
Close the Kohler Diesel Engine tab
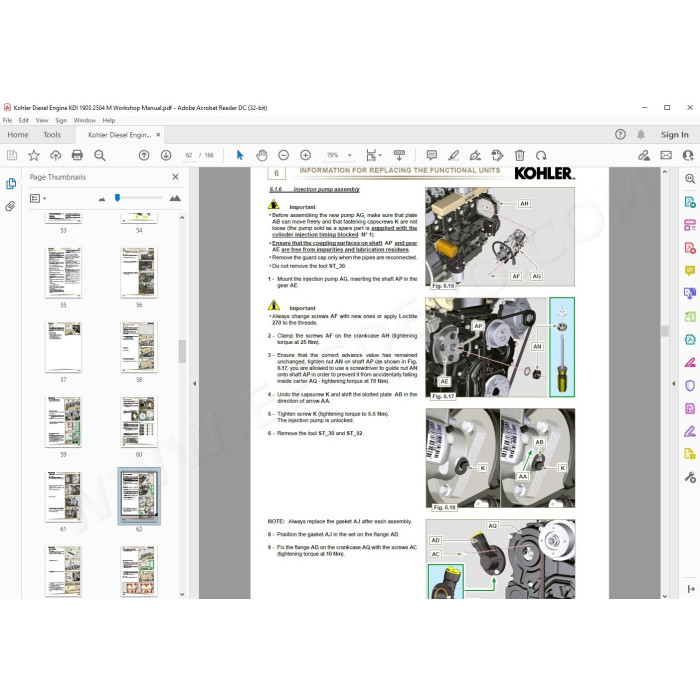click(158, 135)
